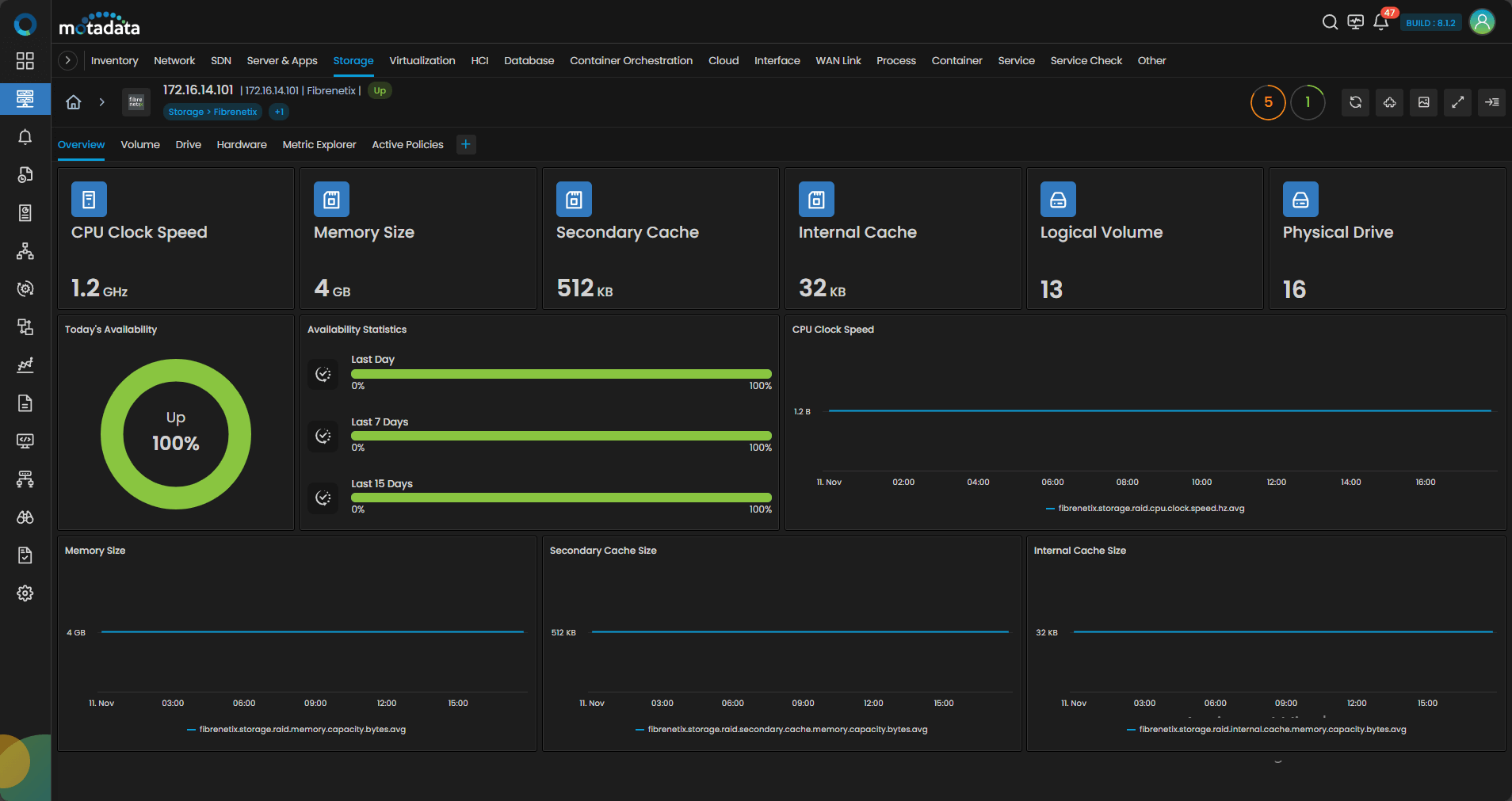
Task: Expand the +1 additional tags badge
Action: click(279, 112)
